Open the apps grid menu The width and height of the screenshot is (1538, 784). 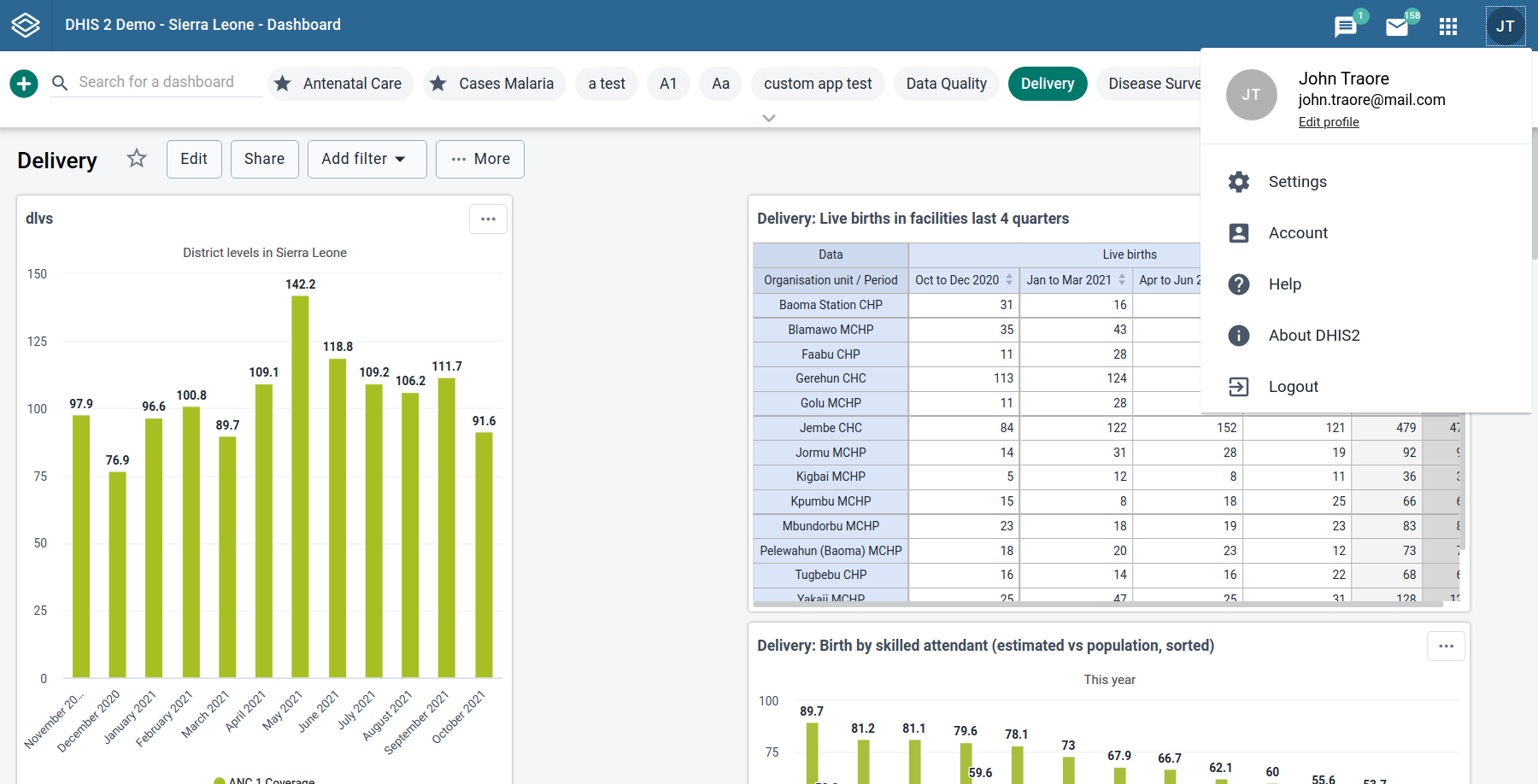pyautogui.click(x=1448, y=26)
